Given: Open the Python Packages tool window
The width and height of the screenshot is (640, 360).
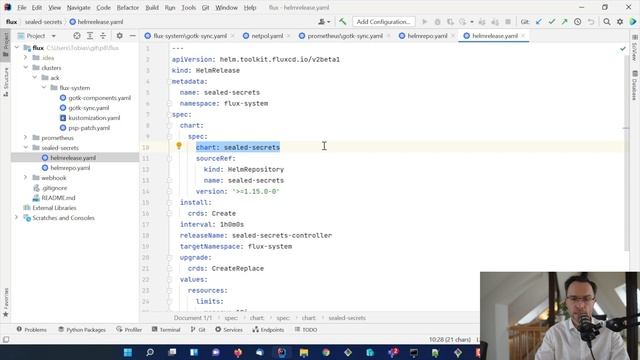Looking at the screenshot, I should 82,329.
